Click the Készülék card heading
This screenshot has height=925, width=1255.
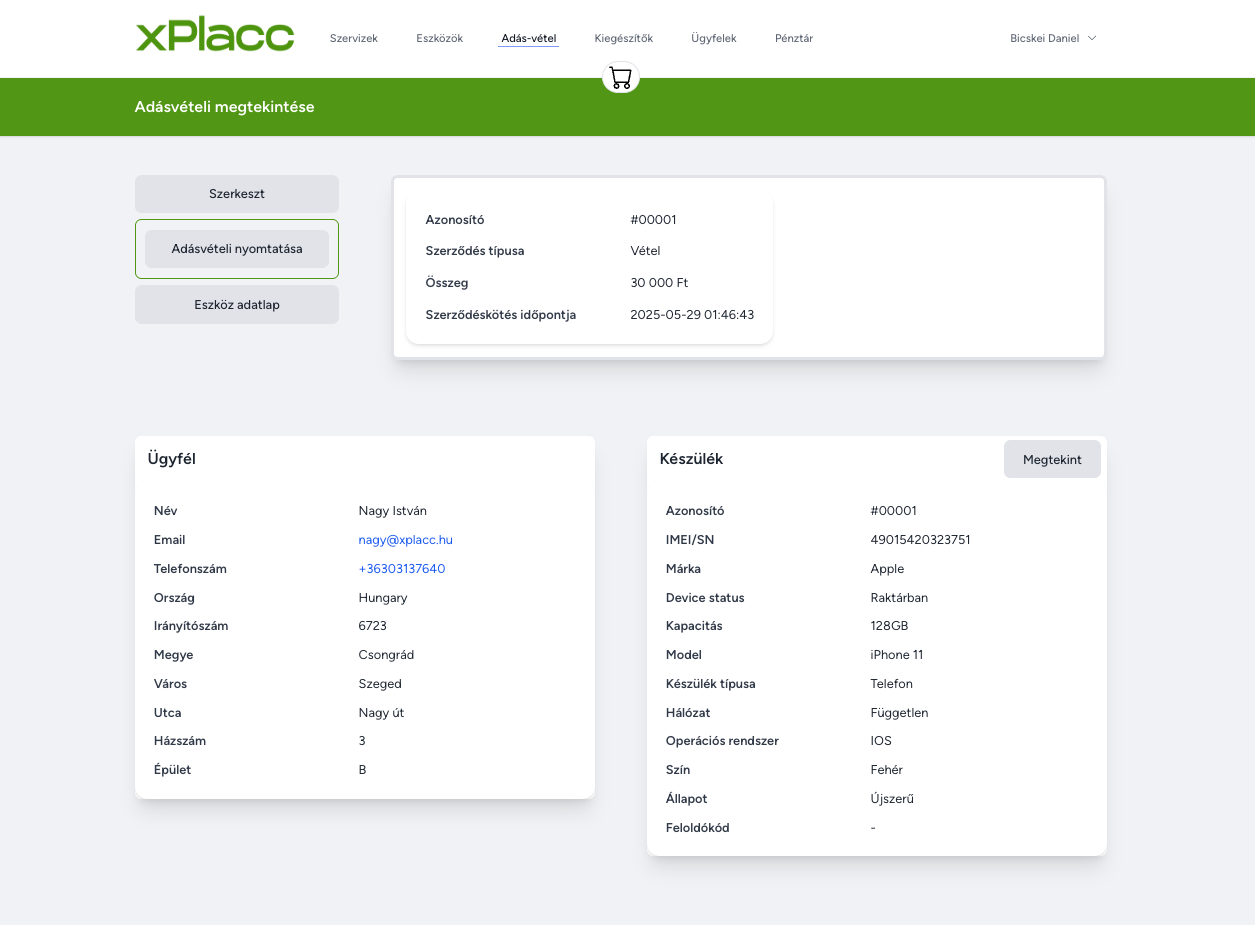coord(691,459)
